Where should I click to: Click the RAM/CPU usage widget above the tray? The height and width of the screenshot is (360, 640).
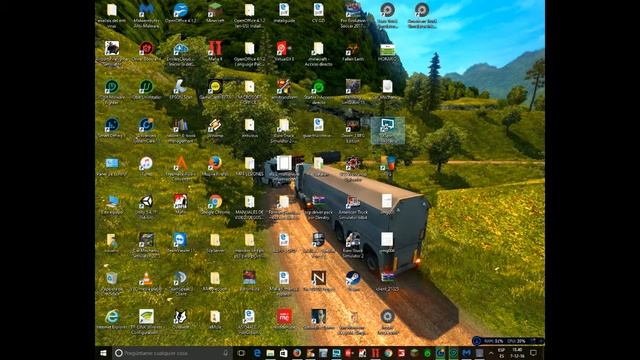coord(508,340)
